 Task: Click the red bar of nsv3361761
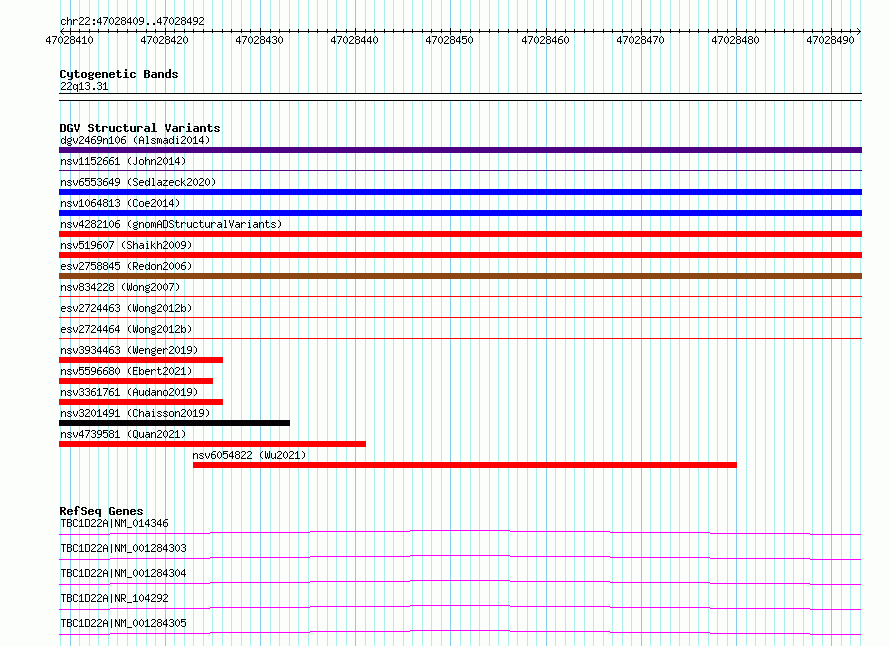point(141,402)
